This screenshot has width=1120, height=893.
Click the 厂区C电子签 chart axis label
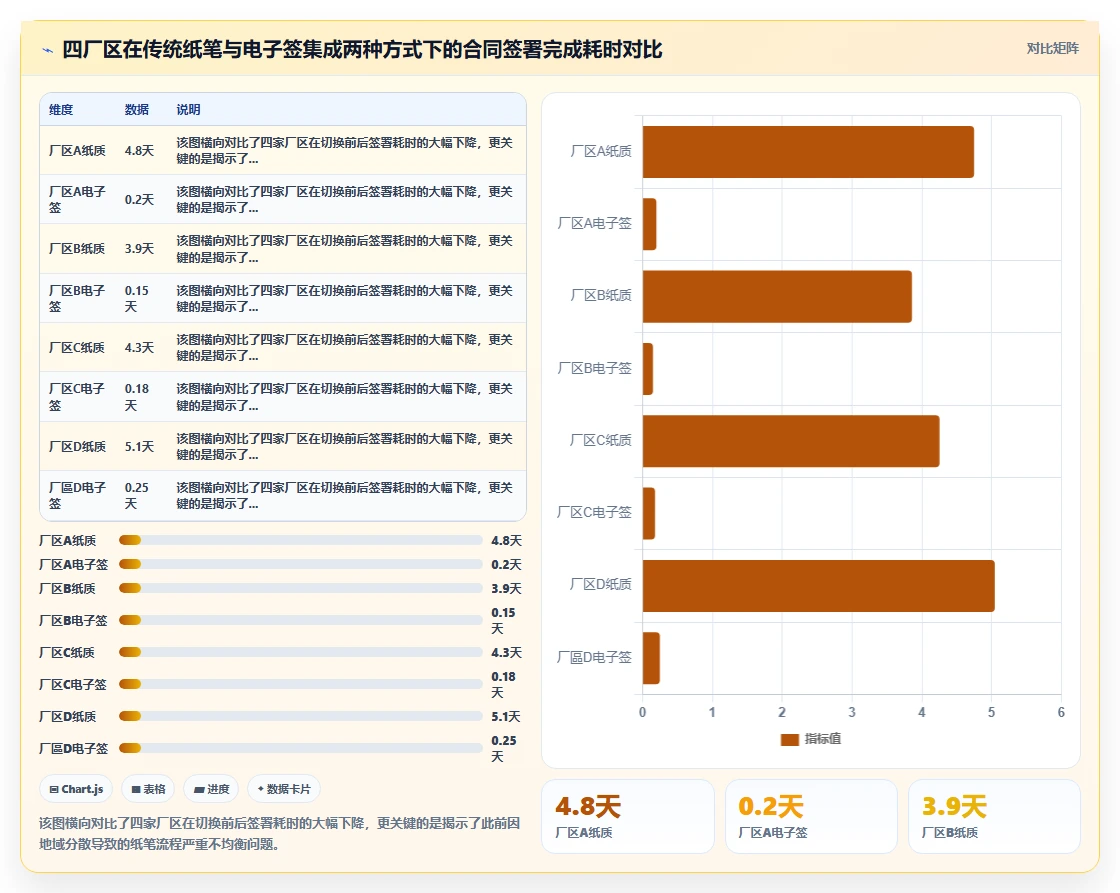(594, 512)
